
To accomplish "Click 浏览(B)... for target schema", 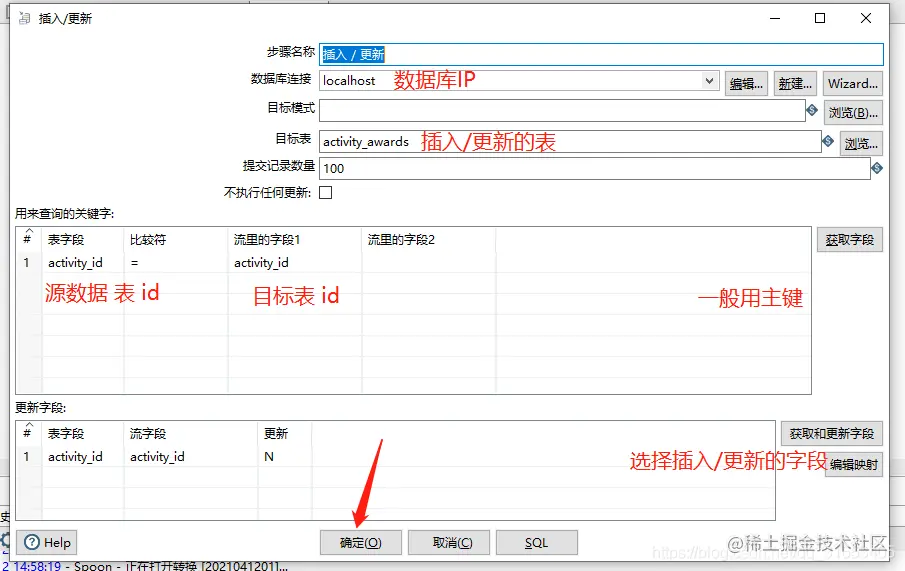I will (x=853, y=113).
